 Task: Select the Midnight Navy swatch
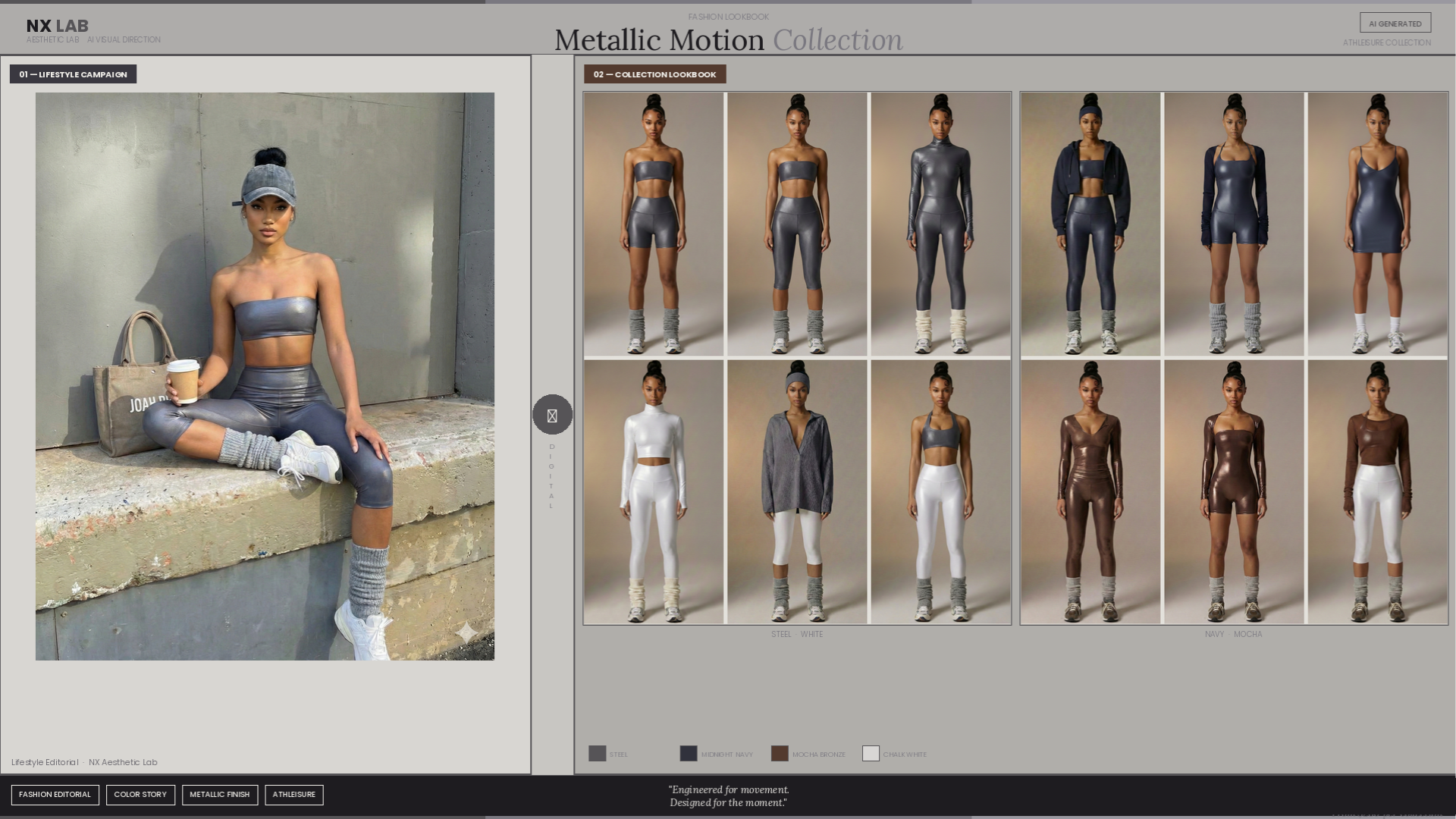pos(689,754)
